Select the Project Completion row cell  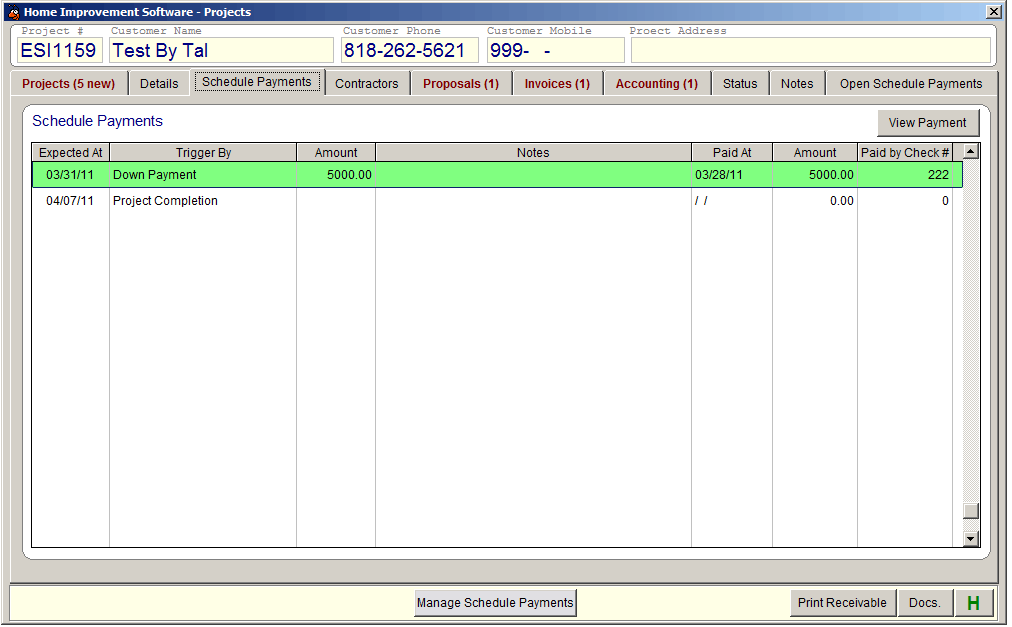(203, 201)
